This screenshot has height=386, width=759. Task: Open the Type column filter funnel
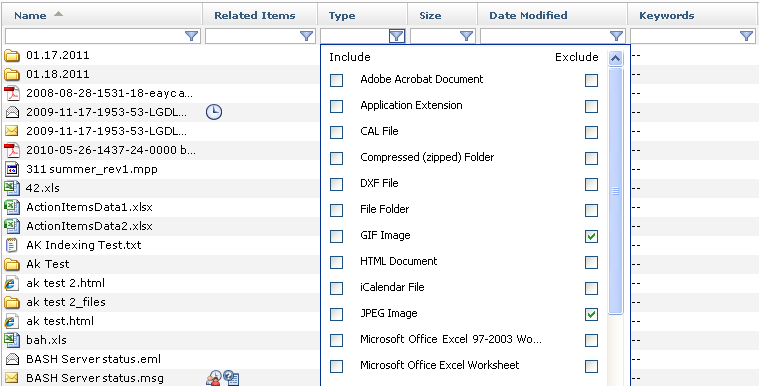pyautogui.click(x=396, y=36)
